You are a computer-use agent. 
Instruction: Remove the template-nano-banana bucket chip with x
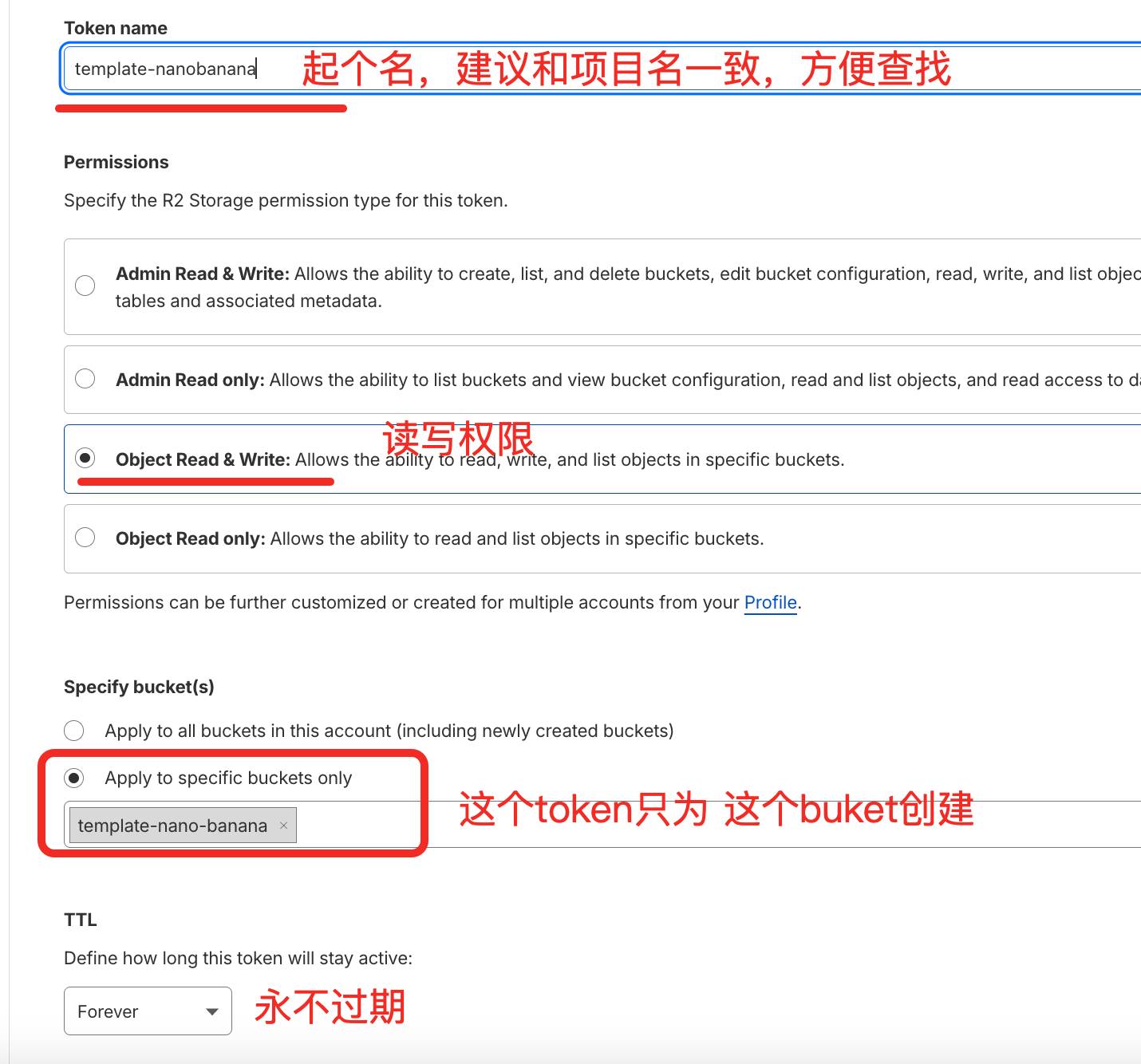point(283,826)
